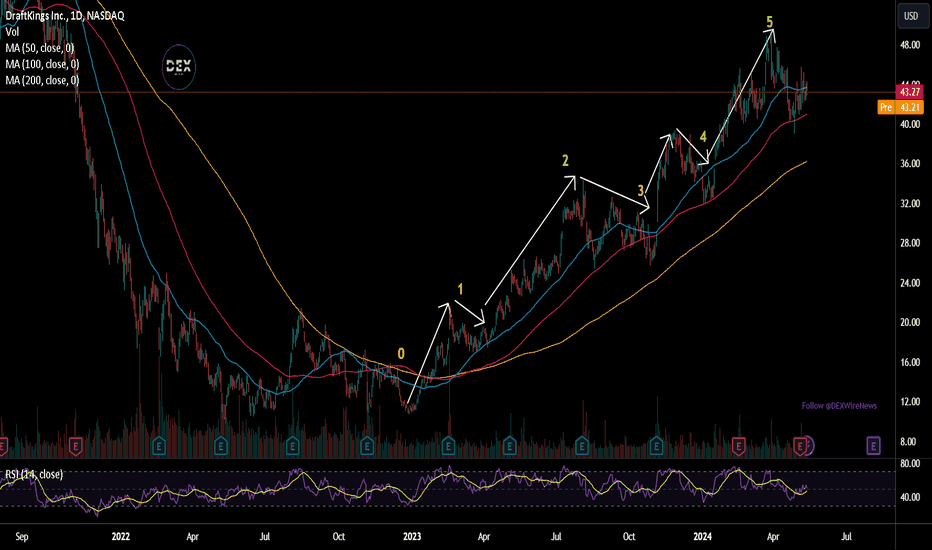932x550 pixels.
Task: Click the 28.00 price axis label
Action: [910, 243]
